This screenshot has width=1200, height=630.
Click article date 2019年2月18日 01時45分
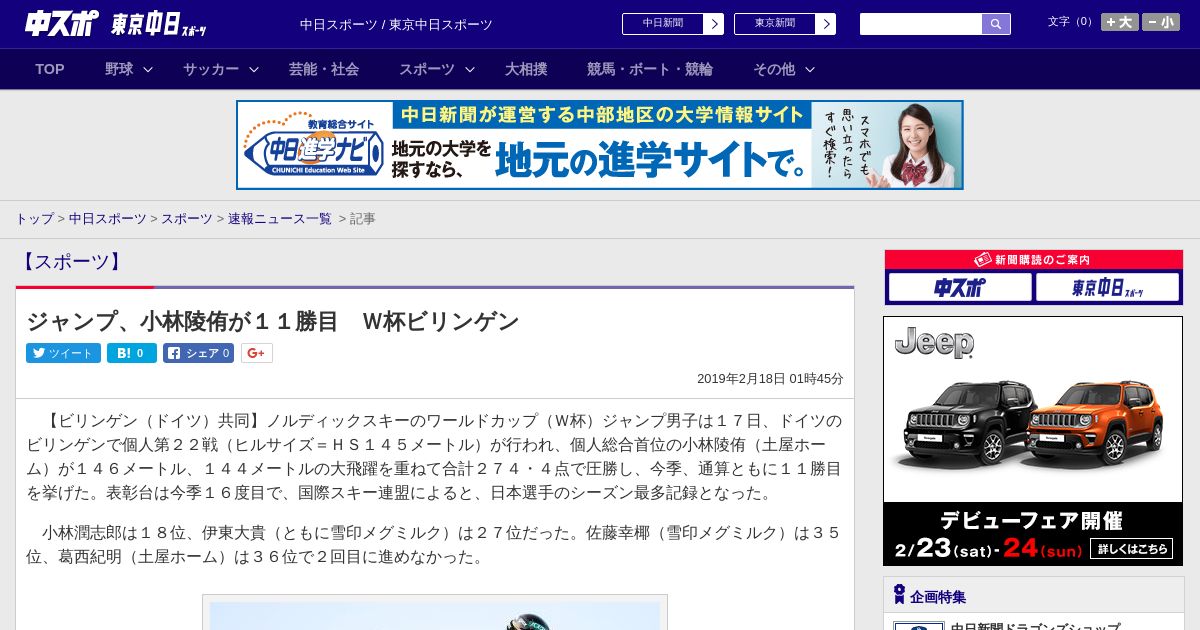770,379
